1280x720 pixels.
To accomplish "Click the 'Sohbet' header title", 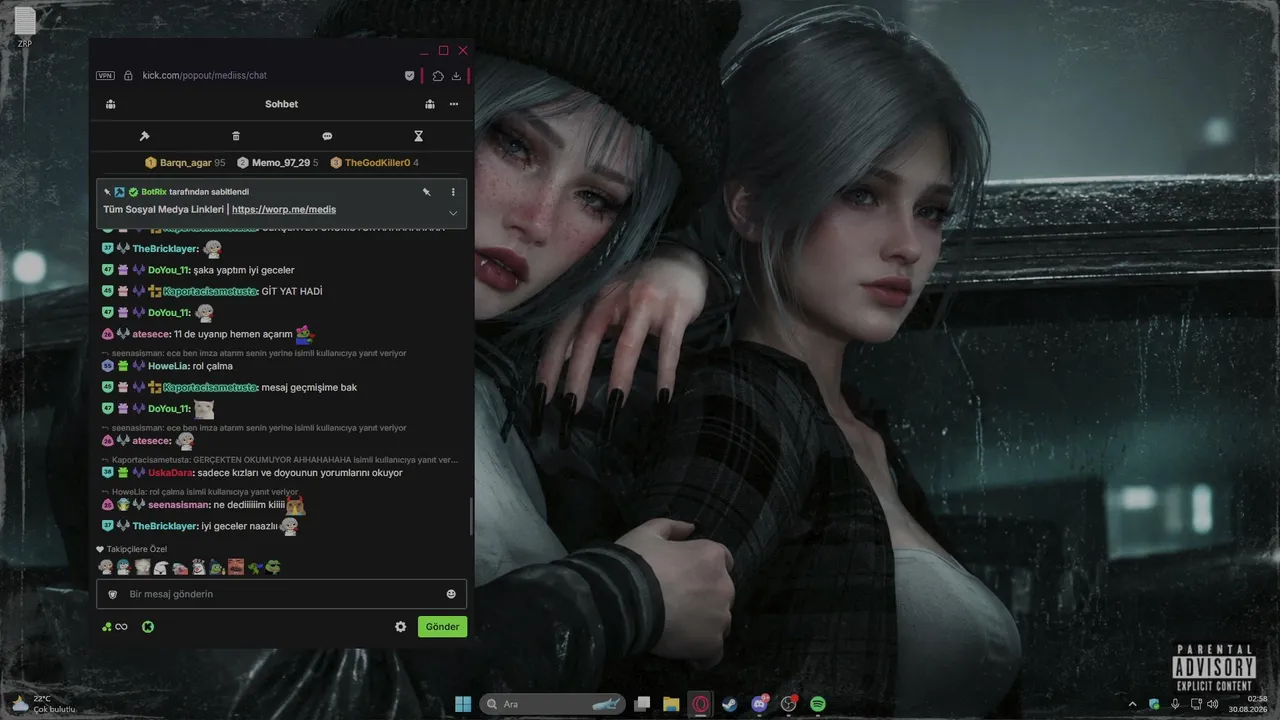I will coord(281,104).
